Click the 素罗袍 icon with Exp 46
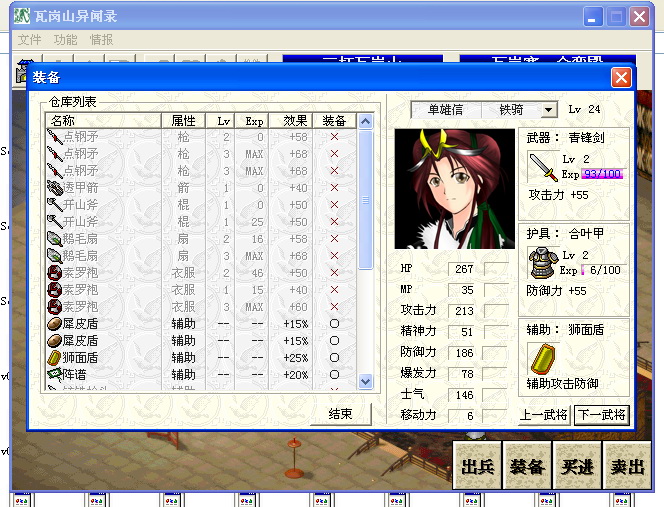Image resolution: width=664 pixels, height=507 pixels. (54, 273)
